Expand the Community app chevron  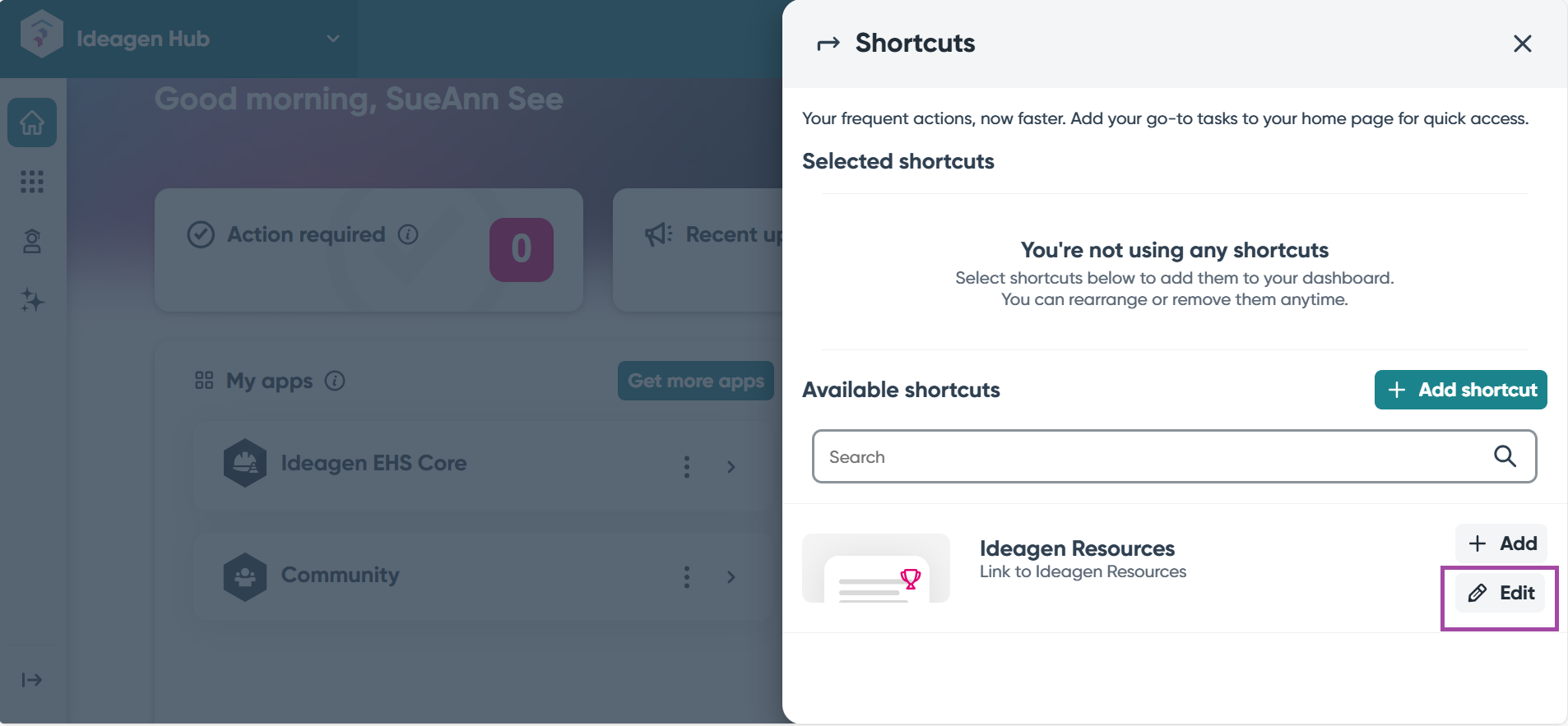(731, 576)
